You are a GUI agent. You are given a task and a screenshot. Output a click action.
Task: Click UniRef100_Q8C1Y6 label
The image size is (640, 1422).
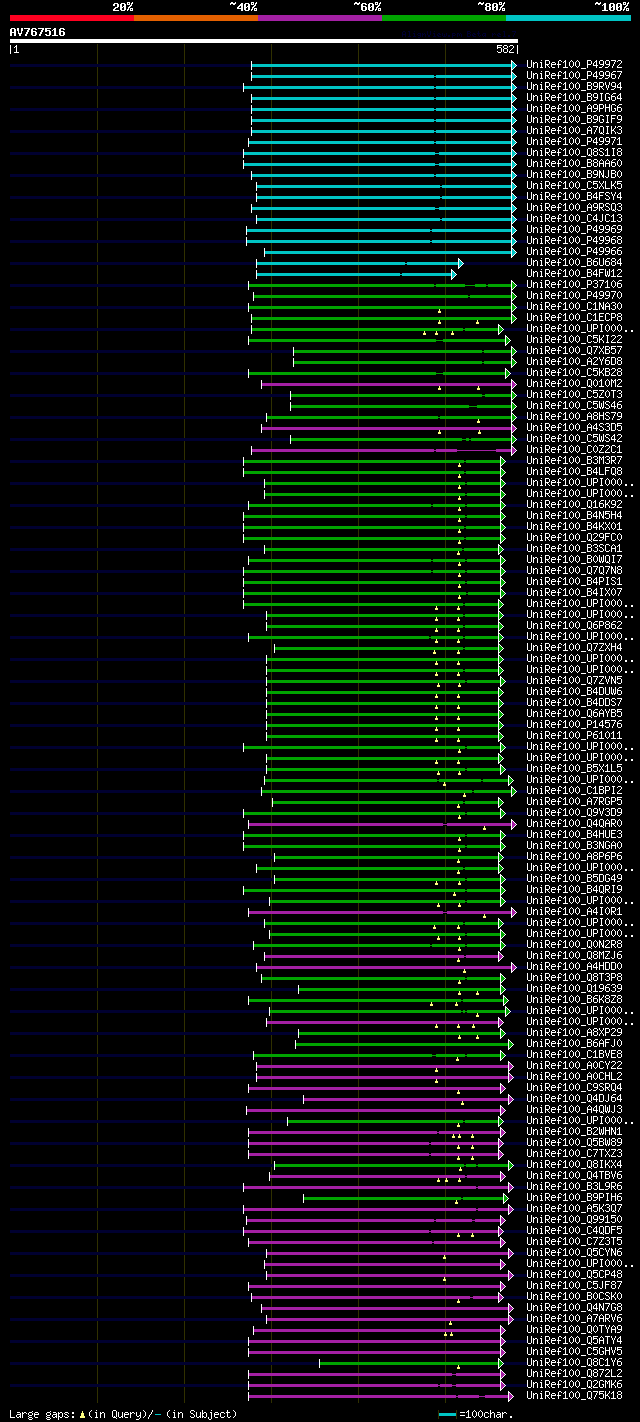pos(574,1362)
